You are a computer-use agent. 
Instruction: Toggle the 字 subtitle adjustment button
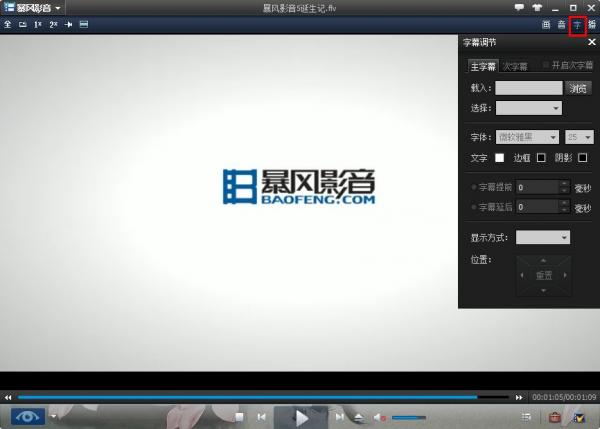(577, 25)
